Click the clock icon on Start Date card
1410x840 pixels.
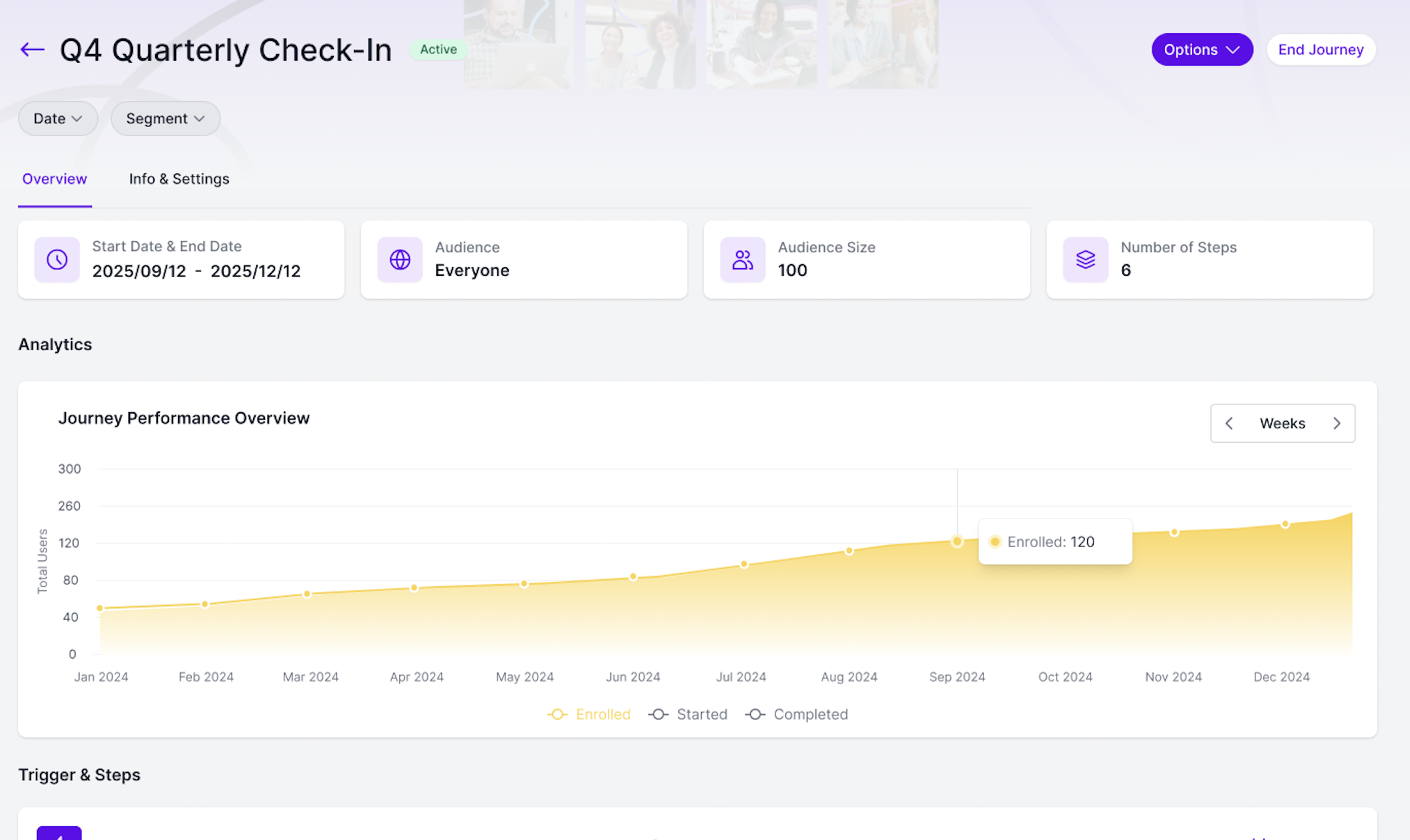click(x=57, y=260)
